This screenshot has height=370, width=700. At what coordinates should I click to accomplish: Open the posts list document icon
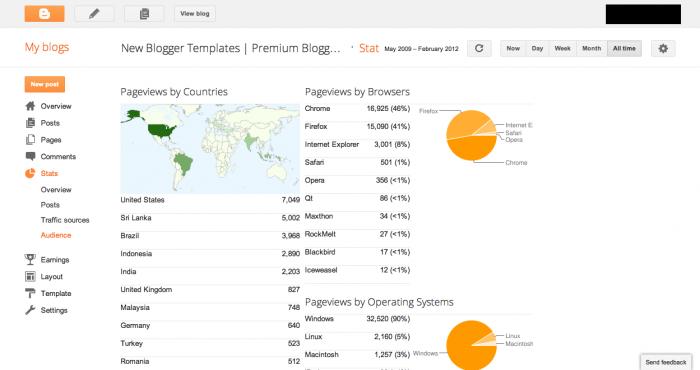click(144, 14)
